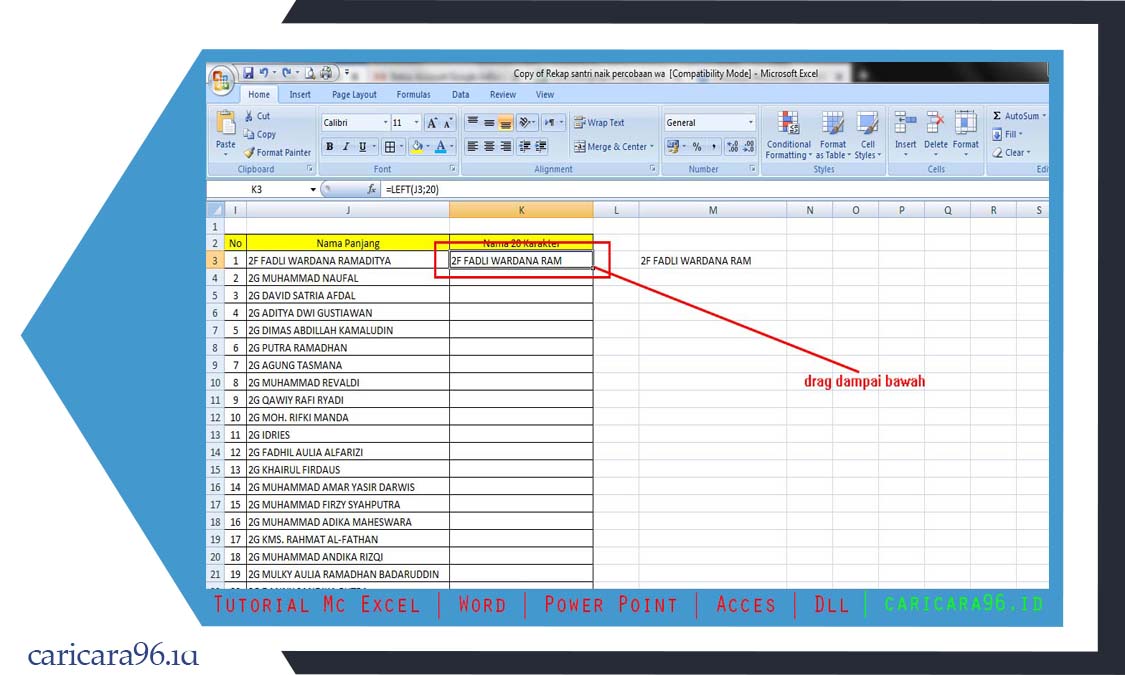Save workbook from Quick Access Toolbar

(248, 73)
